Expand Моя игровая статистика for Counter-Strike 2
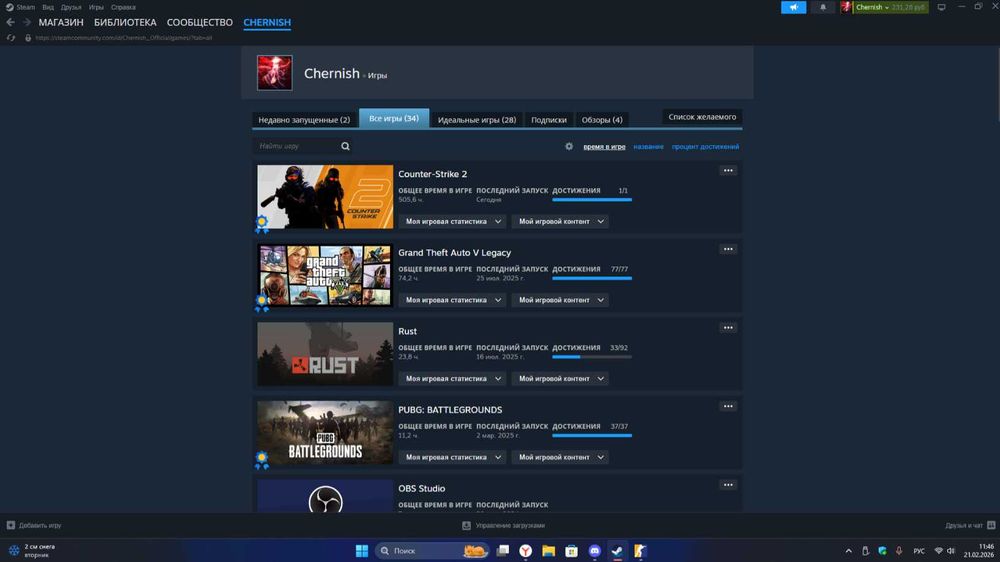Image resolution: width=1000 pixels, height=562 pixels. (451, 222)
